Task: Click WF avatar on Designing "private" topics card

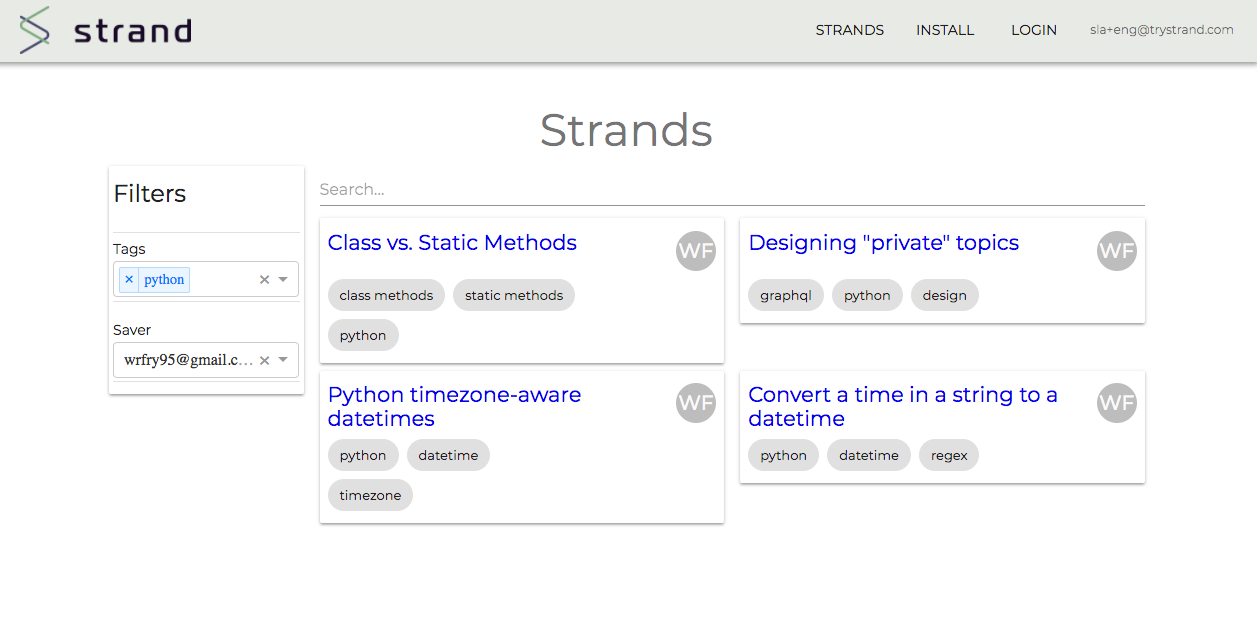Action: [x=1117, y=251]
